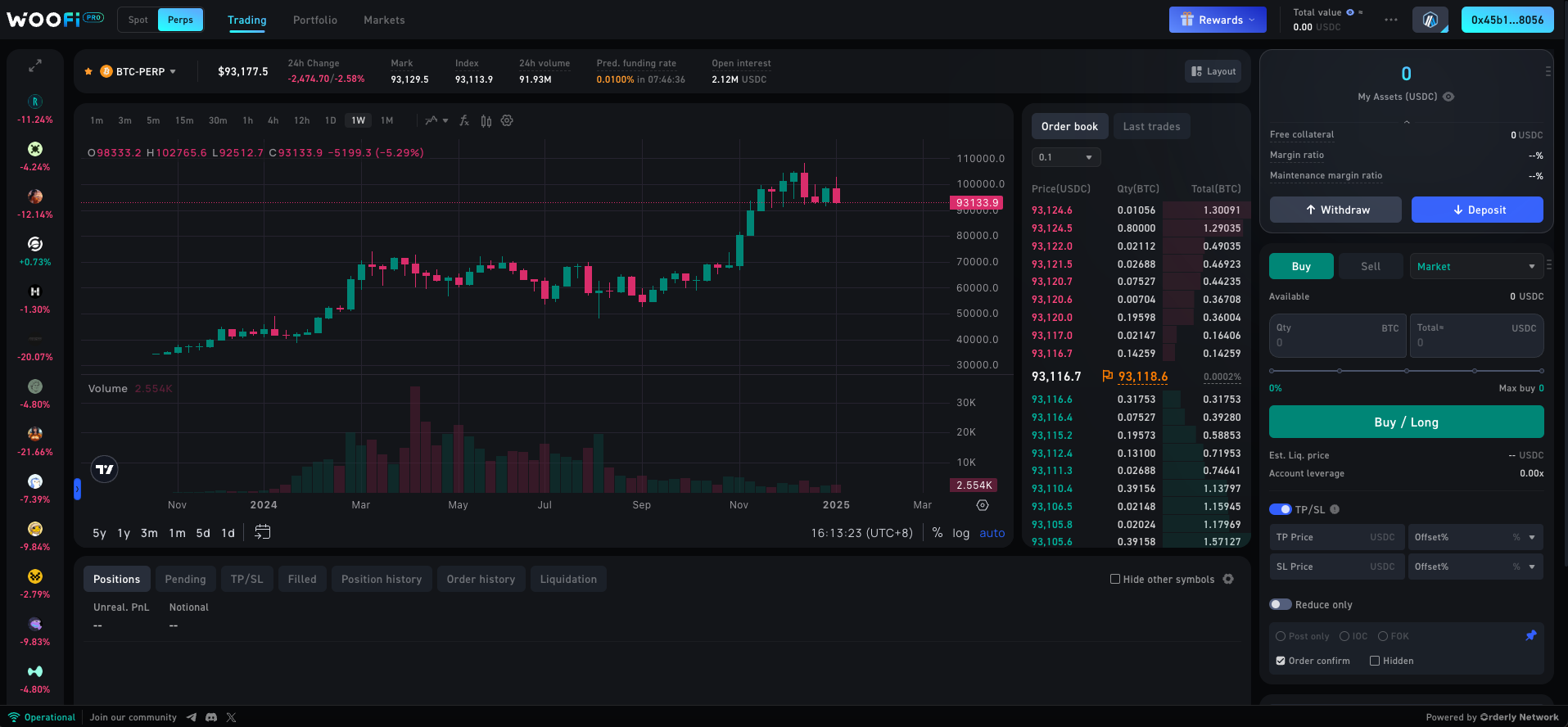
Task: Click the candlestick chart type icon
Action: point(486,120)
